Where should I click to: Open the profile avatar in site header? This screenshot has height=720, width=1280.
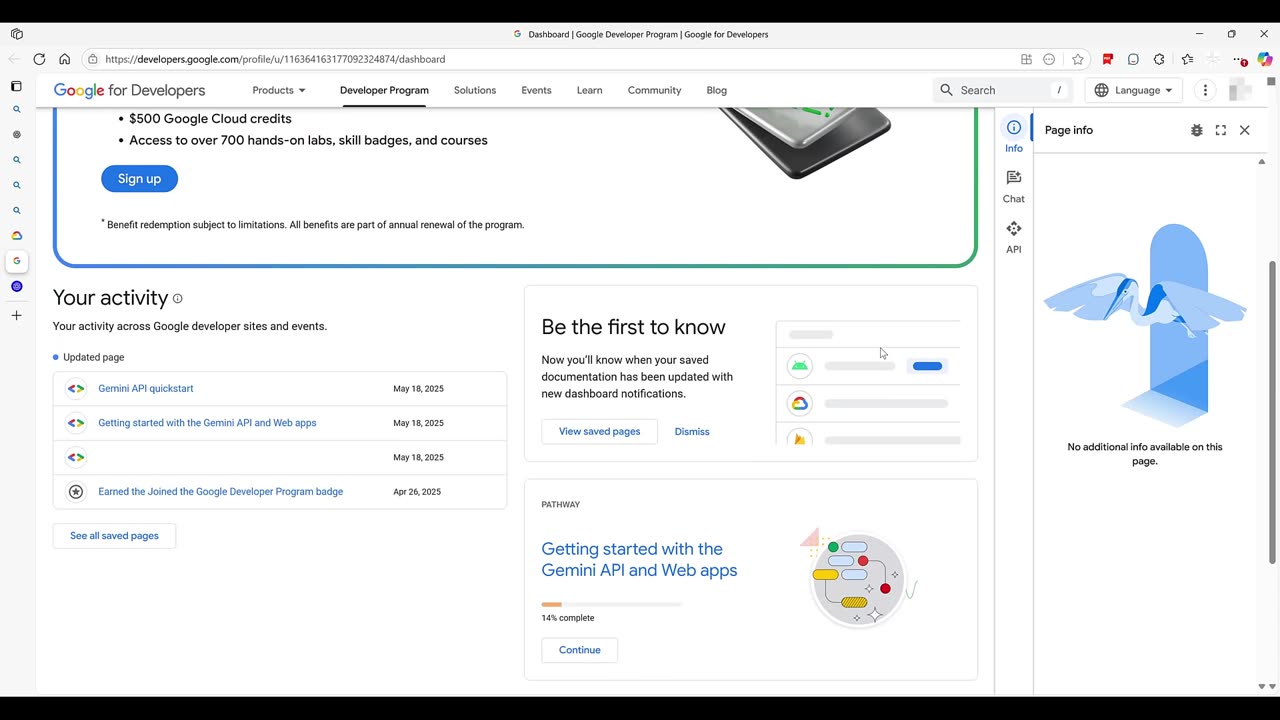point(1241,90)
